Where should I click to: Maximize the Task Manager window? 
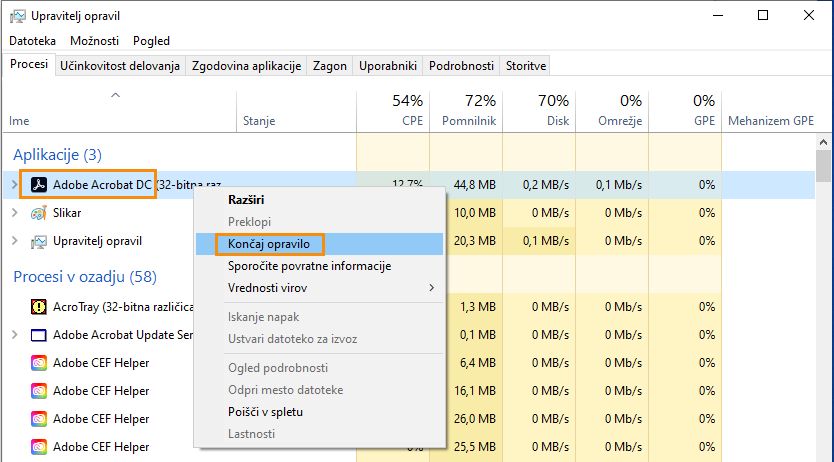[x=763, y=15]
